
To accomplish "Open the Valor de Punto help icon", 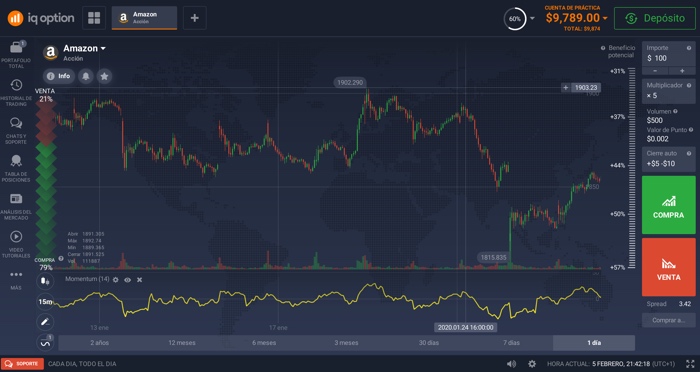I will click(x=691, y=130).
